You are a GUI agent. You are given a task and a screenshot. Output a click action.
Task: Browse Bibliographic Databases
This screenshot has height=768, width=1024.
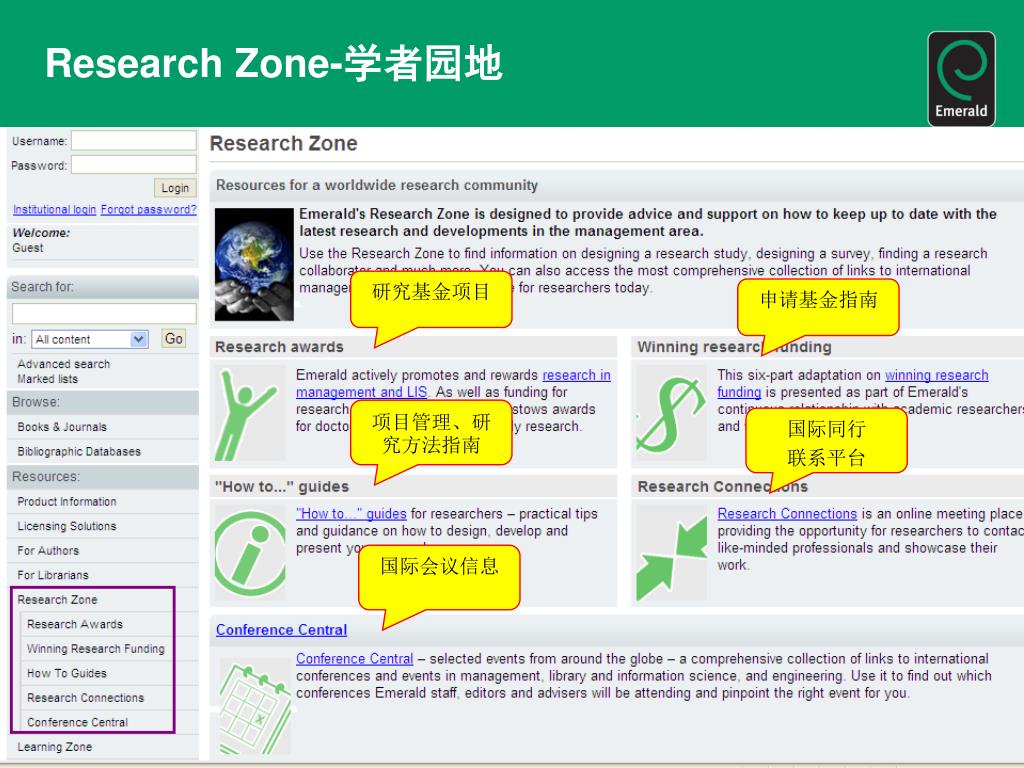click(x=79, y=452)
